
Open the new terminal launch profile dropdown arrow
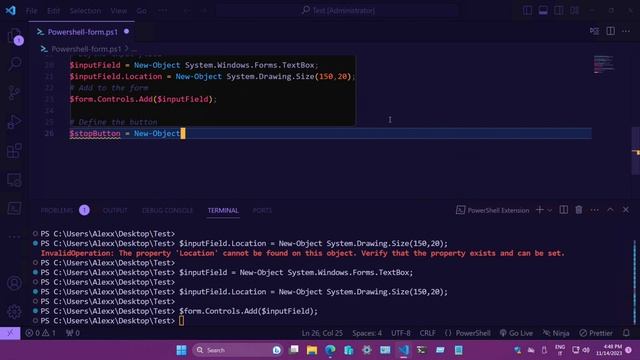click(550, 210)
